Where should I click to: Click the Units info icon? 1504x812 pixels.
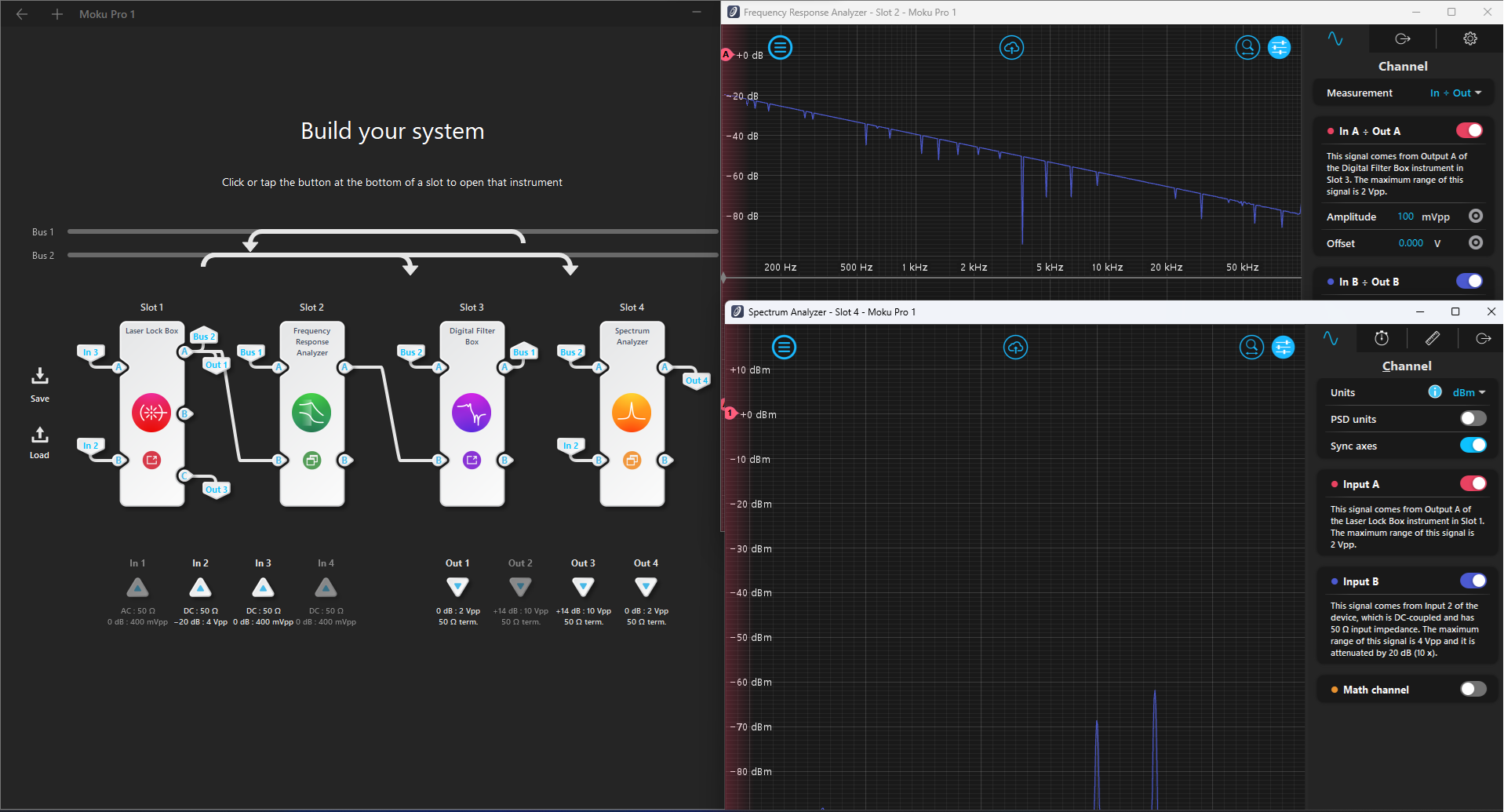click(x=1435, y=391)
